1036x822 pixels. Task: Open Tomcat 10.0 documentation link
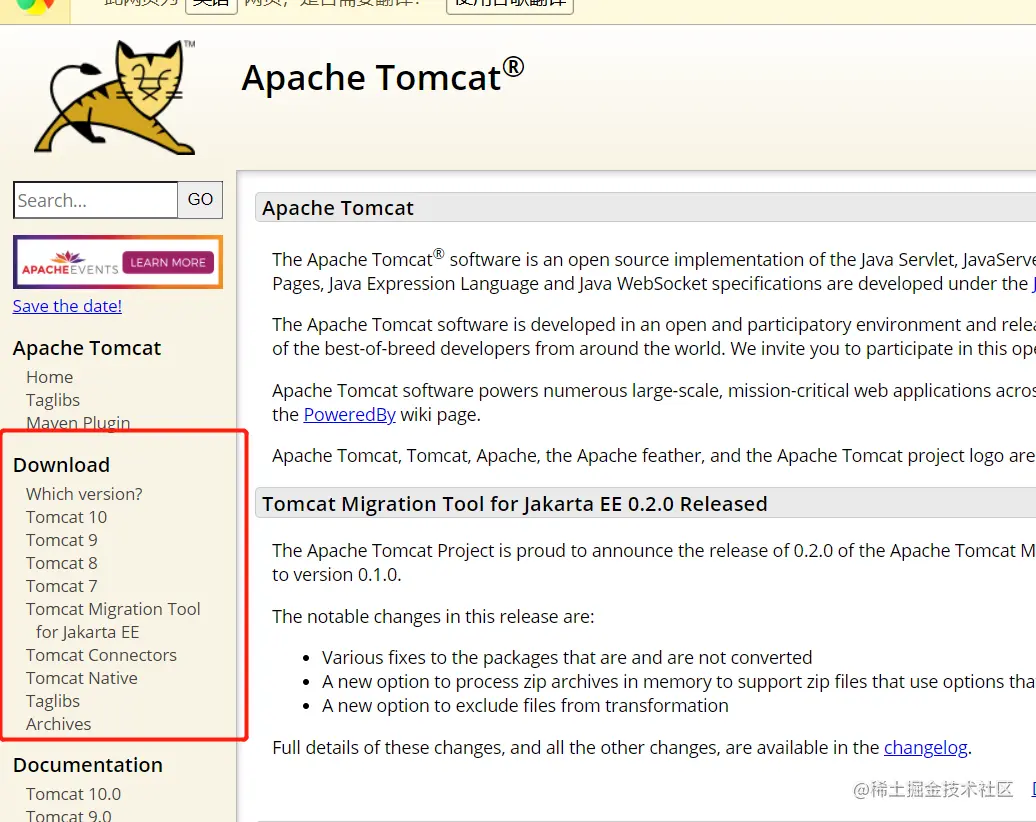(73, 794)
